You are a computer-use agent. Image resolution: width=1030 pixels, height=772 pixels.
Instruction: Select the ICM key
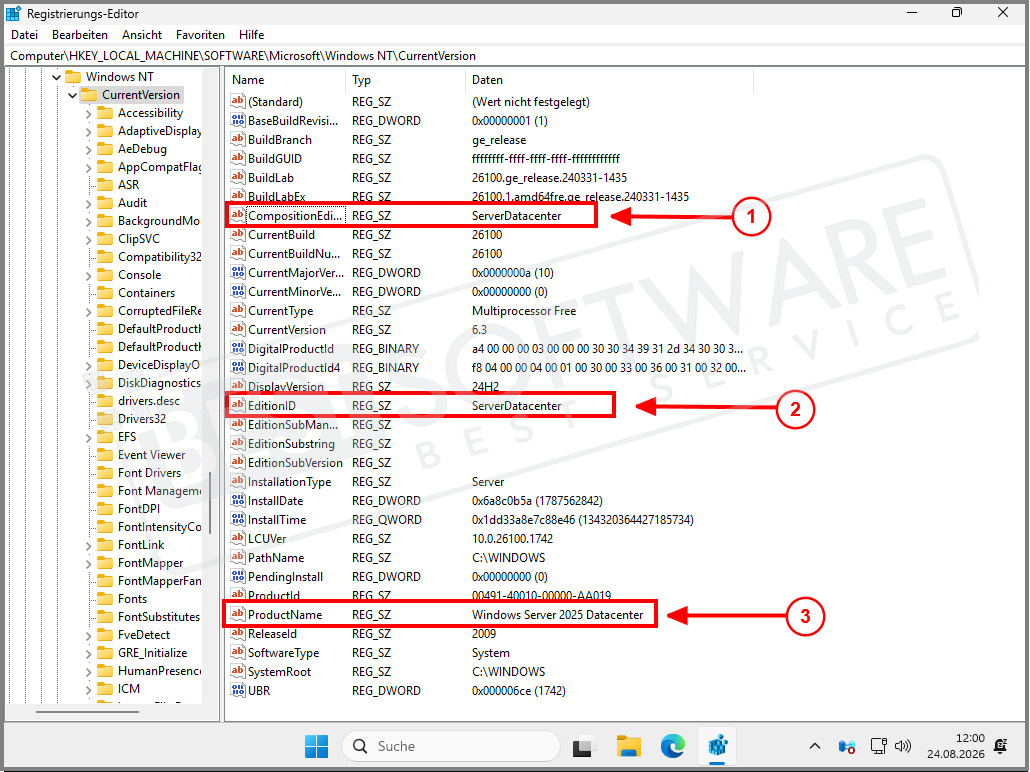point(129,689)
